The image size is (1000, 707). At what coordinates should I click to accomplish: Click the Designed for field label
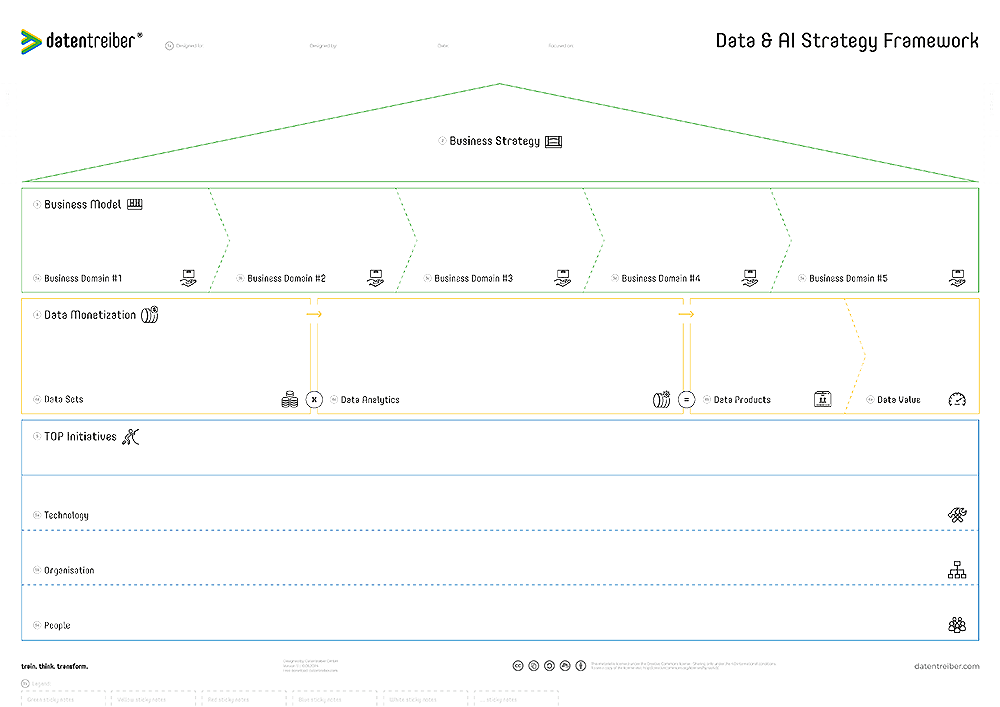pyautogui.click(x=189, y=46)
